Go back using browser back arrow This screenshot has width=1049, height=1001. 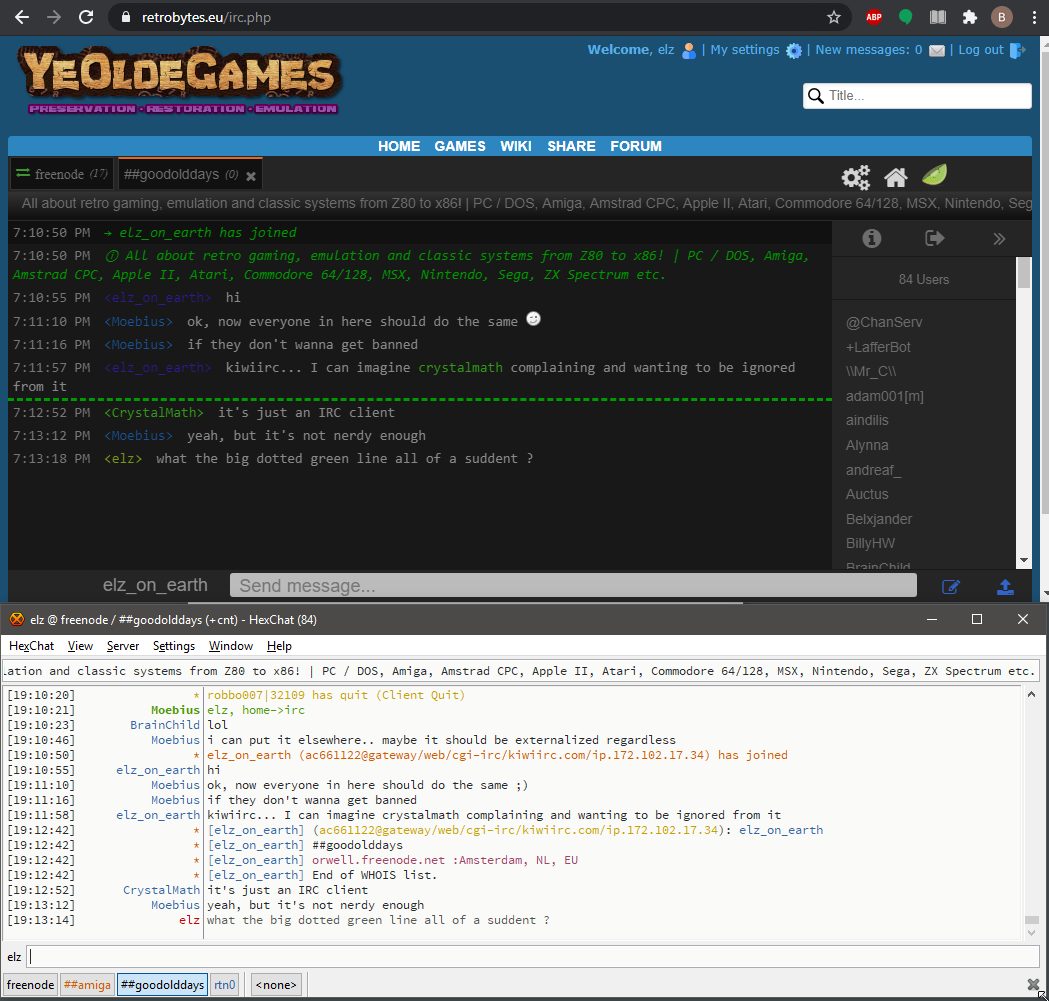click(x=21, y=17)
